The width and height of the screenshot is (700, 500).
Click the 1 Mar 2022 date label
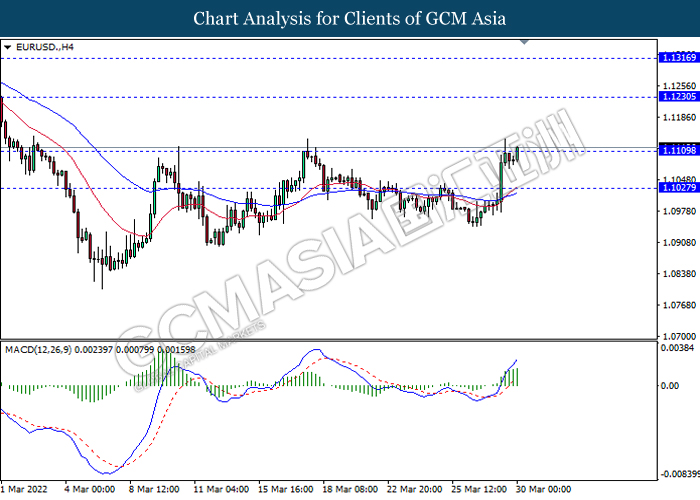tap(24, 489)
